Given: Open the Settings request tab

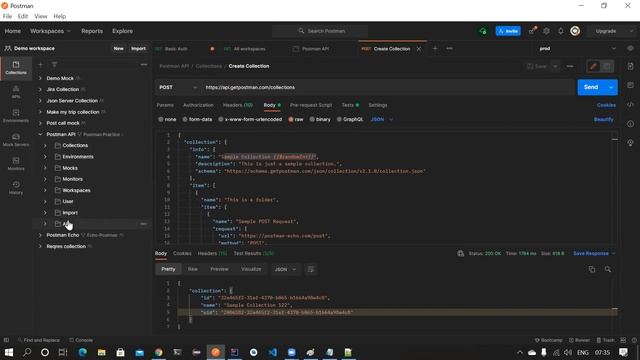Looking at the screenshot, I should coord(378,105).
